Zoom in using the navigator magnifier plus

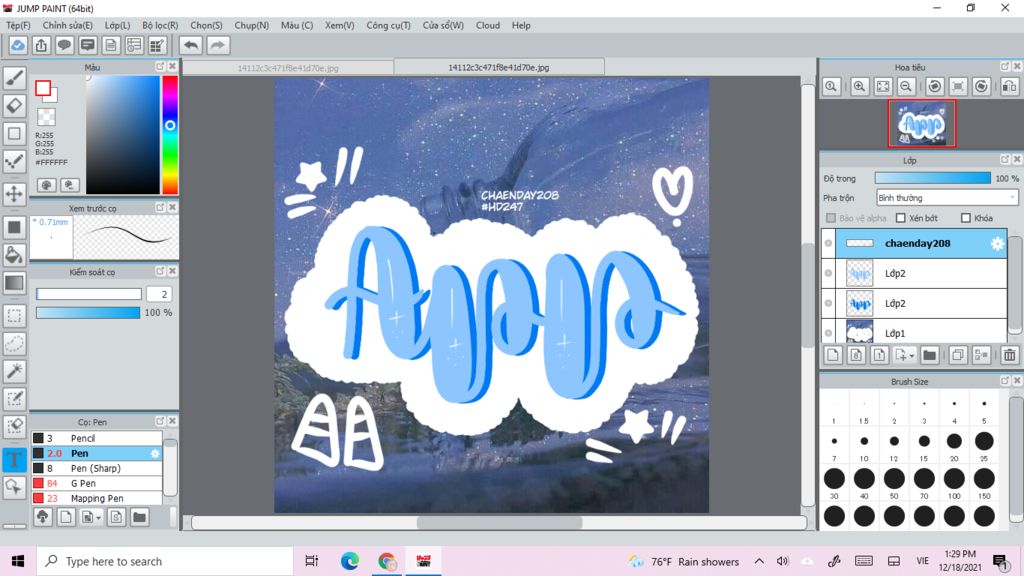pos(859,86)
